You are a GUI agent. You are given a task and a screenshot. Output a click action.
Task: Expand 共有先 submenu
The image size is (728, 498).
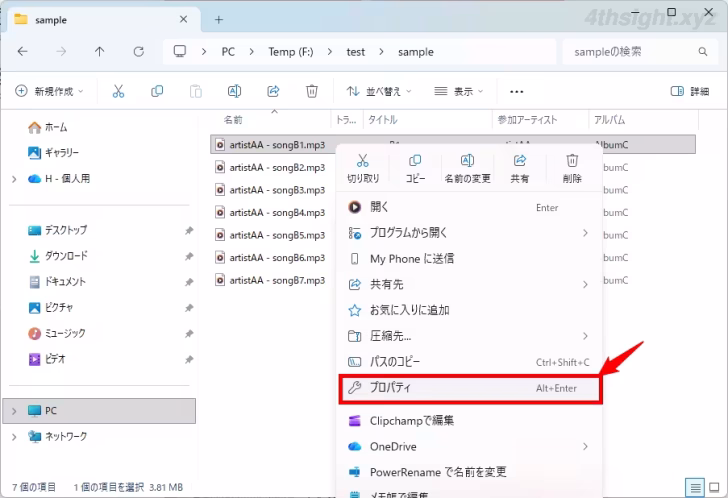pyautogui.click(x=585, y=284)
